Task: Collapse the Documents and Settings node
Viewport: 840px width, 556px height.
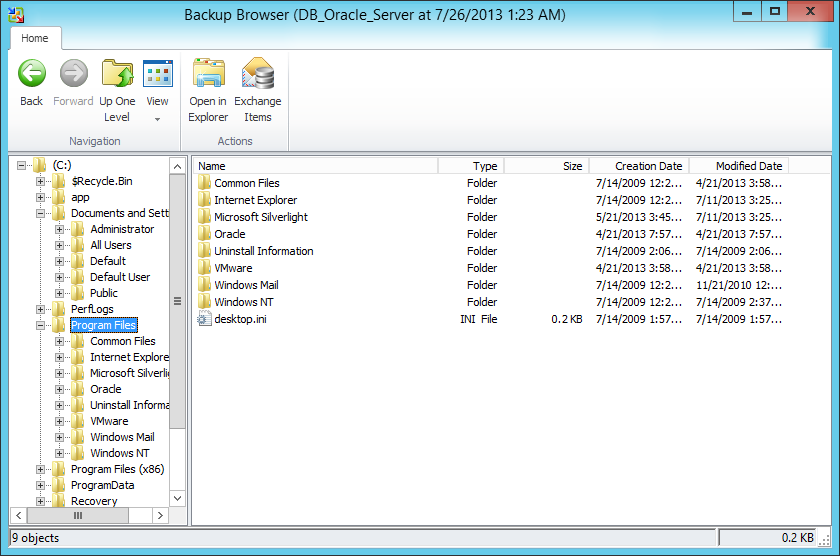Action: [x=41, y=213]
